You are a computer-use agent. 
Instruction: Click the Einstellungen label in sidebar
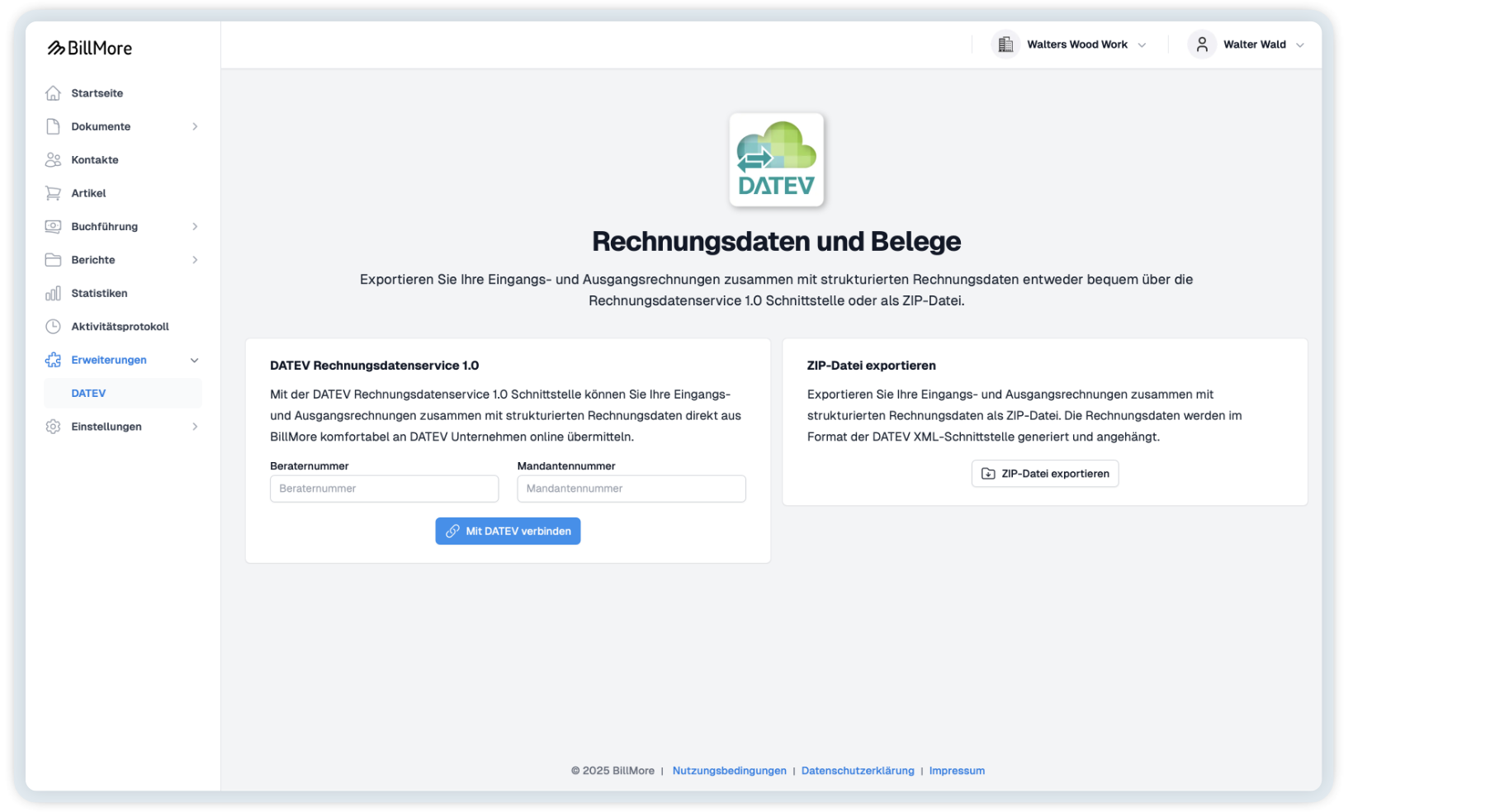tap(106, 427)
